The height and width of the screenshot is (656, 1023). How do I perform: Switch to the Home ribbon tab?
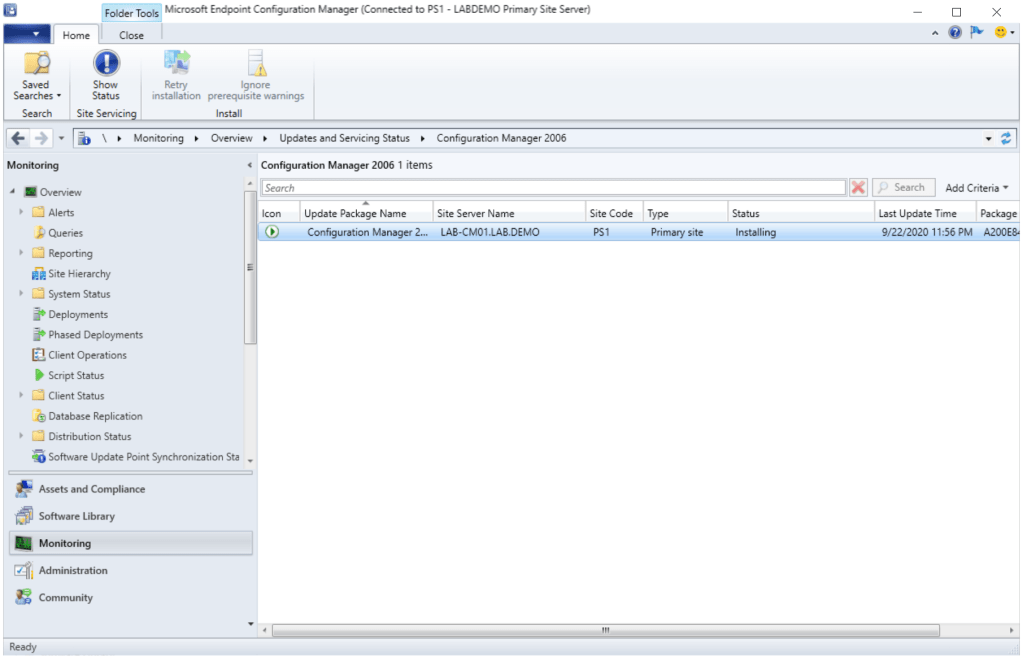76,35
